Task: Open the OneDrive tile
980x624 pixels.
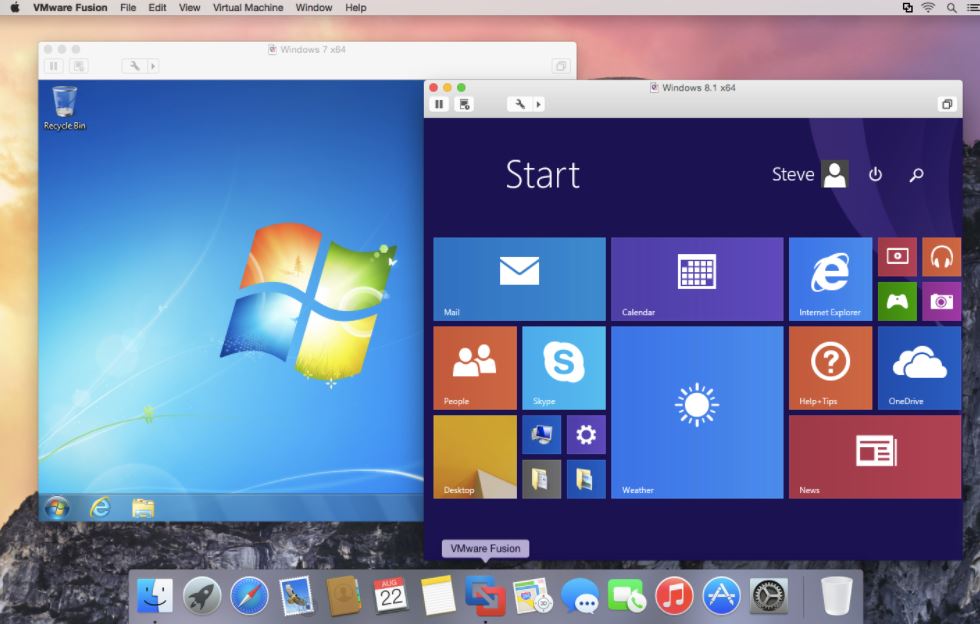Action: (919, 368)
